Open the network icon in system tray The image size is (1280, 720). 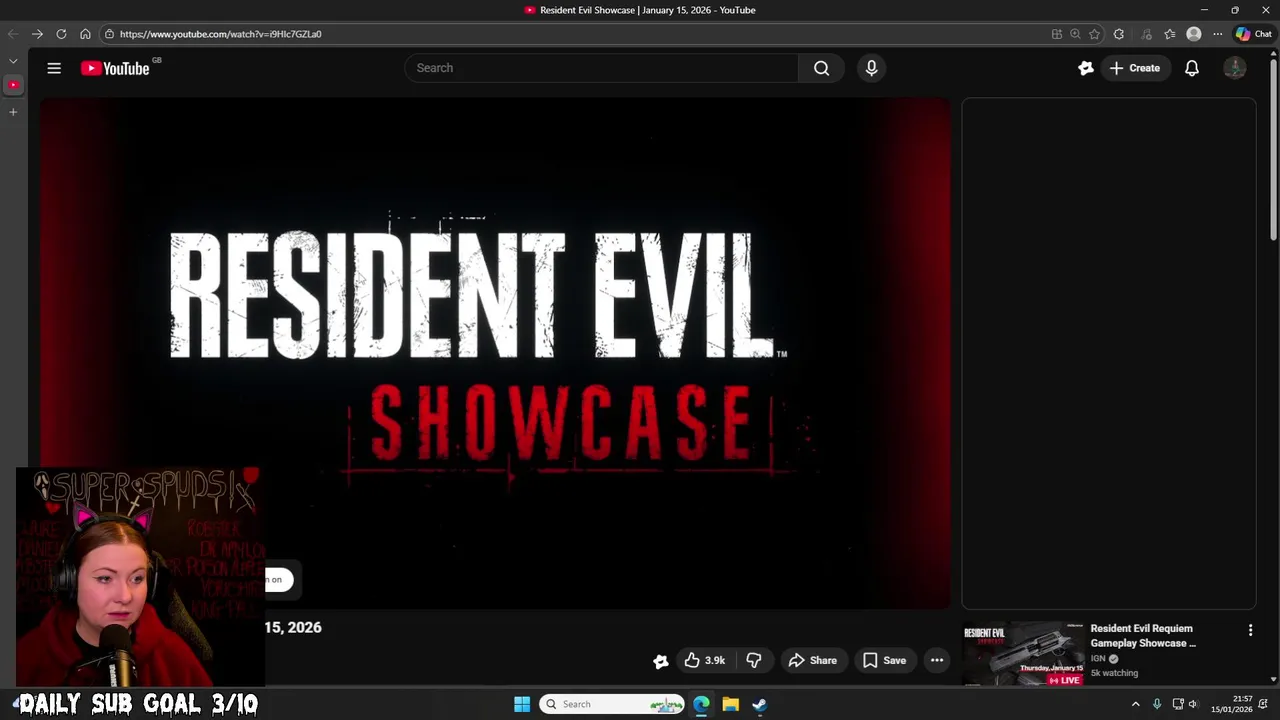1178,704
